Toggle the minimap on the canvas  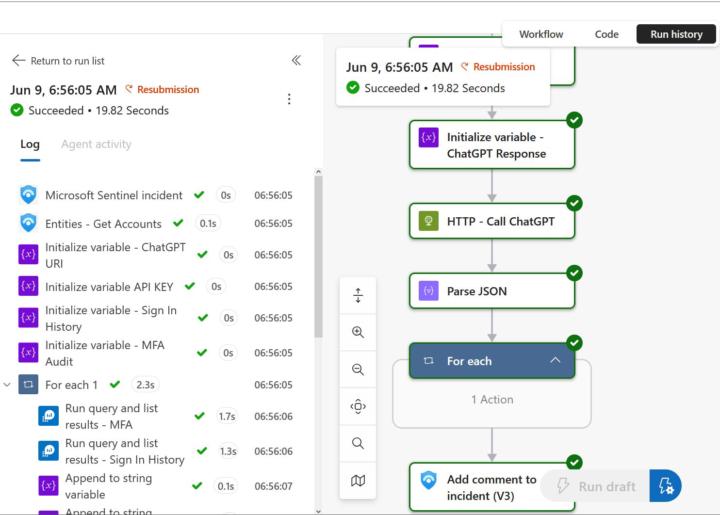(358, 481)
